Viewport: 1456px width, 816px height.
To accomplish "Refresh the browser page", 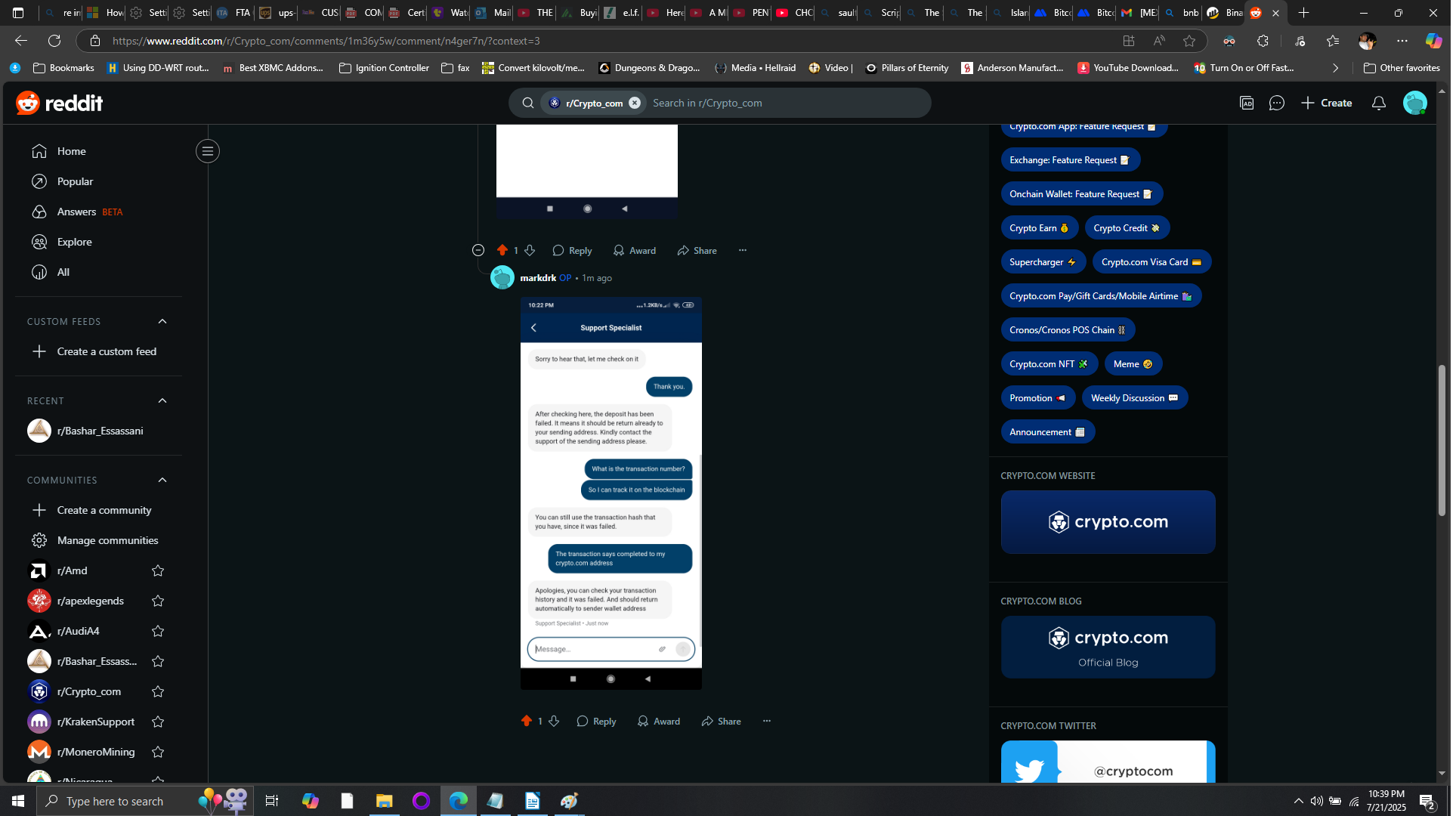I will pos(54,41).
